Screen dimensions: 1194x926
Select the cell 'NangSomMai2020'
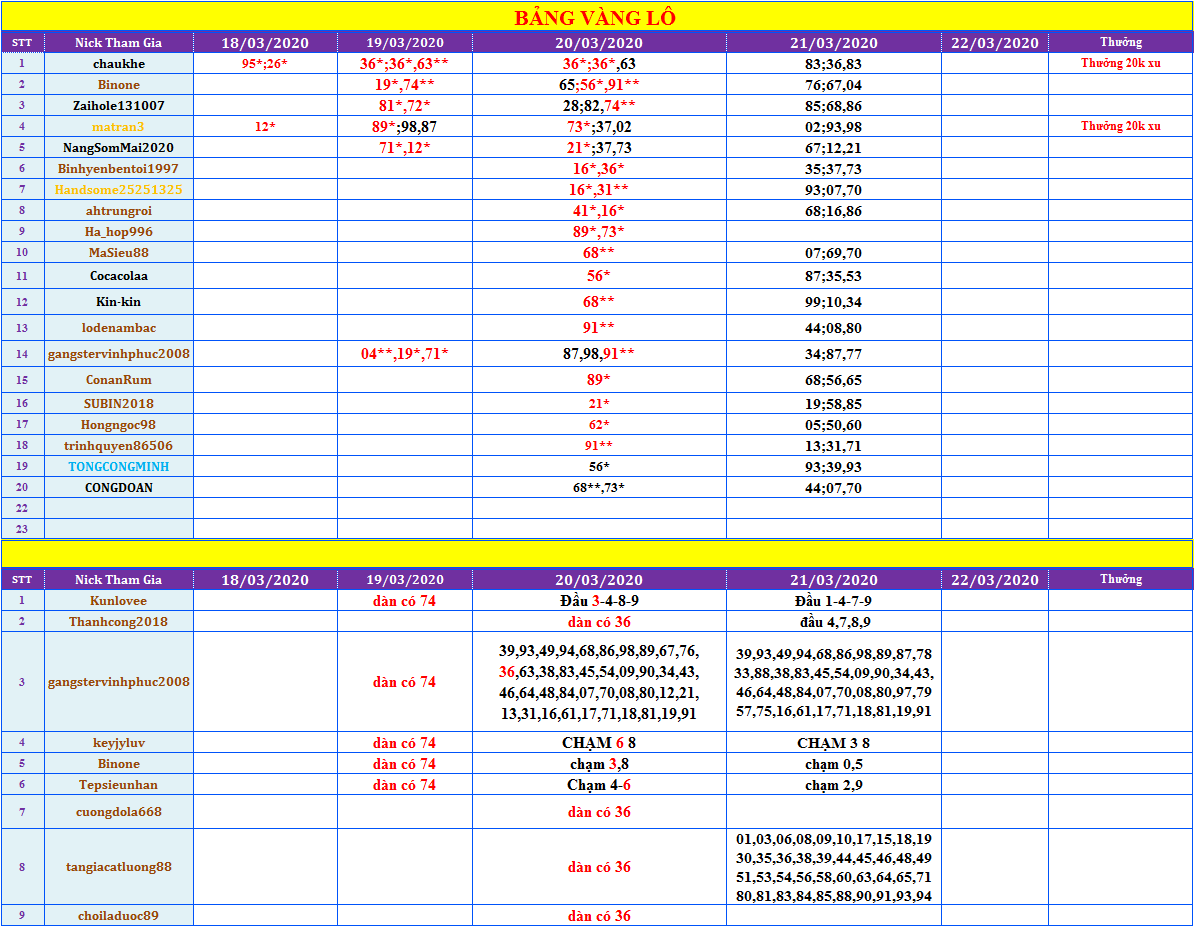click(119, 148)
